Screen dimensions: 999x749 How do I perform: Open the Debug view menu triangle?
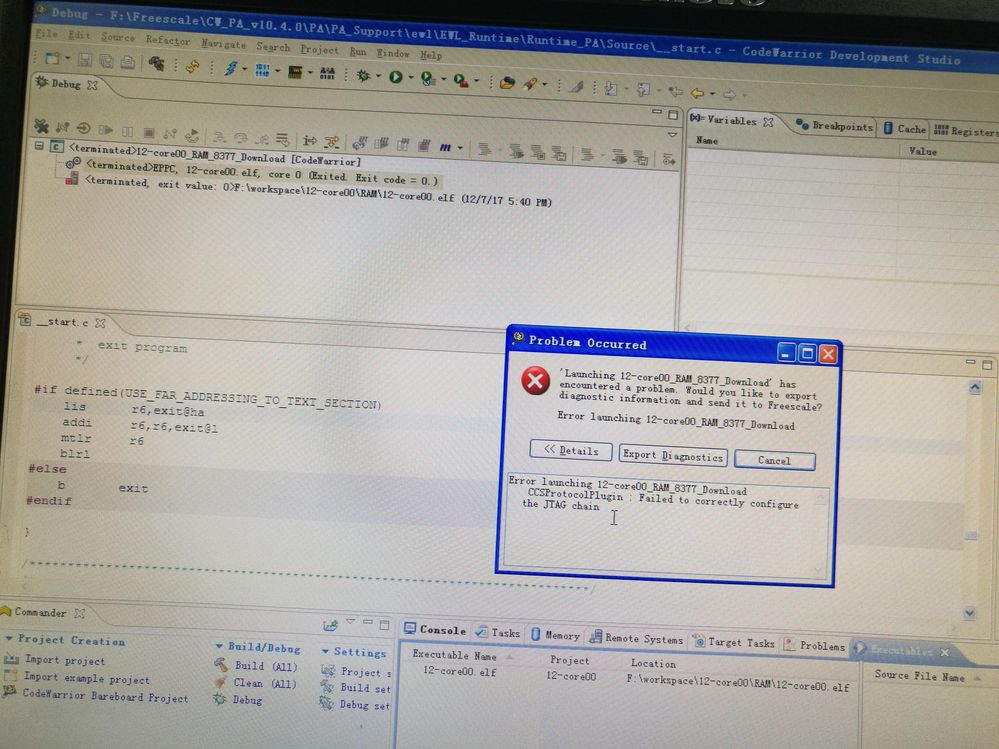point(672,135)
